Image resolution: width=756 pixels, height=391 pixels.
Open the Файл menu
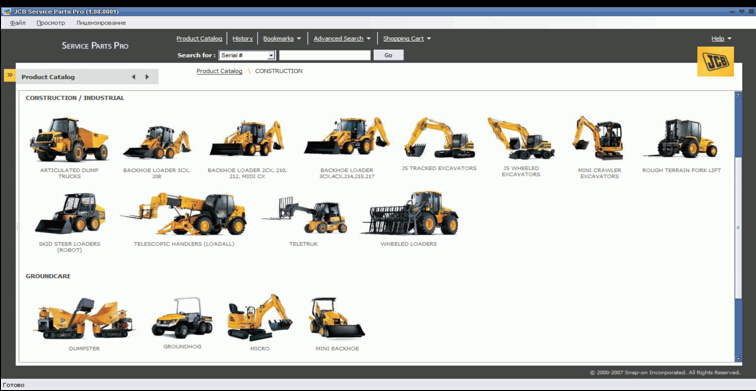(x=18, y=23)
